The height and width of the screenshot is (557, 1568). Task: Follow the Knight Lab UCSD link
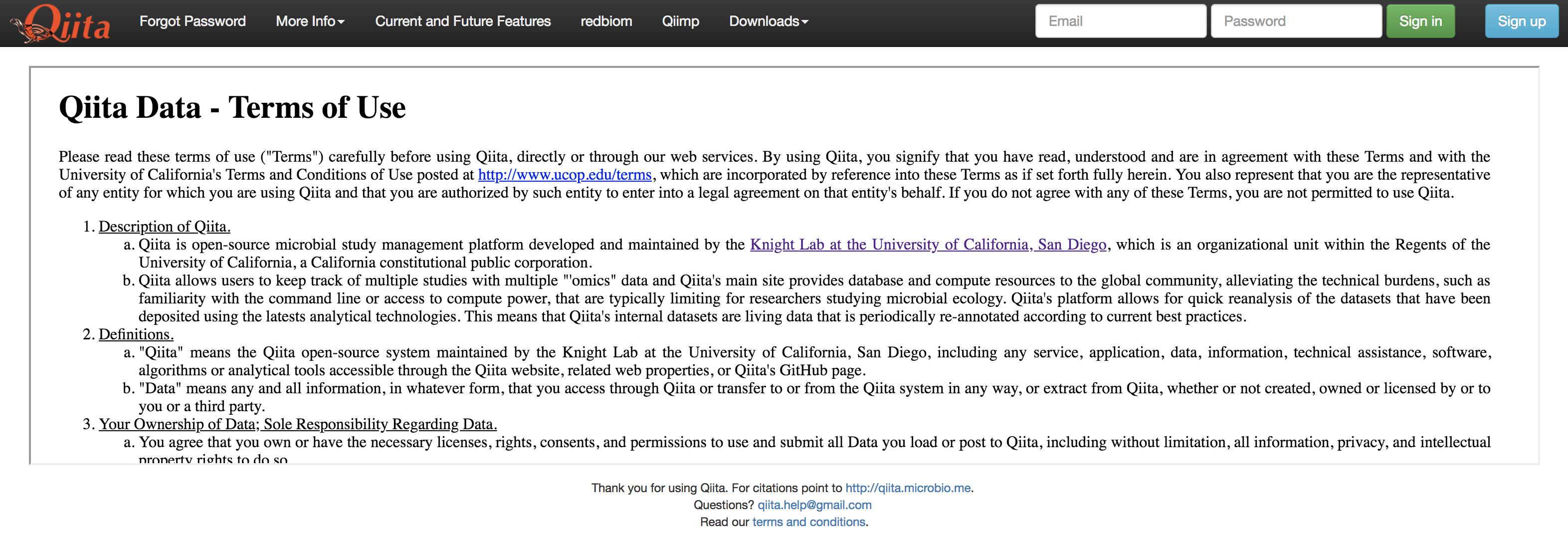(x=928, y=245)
